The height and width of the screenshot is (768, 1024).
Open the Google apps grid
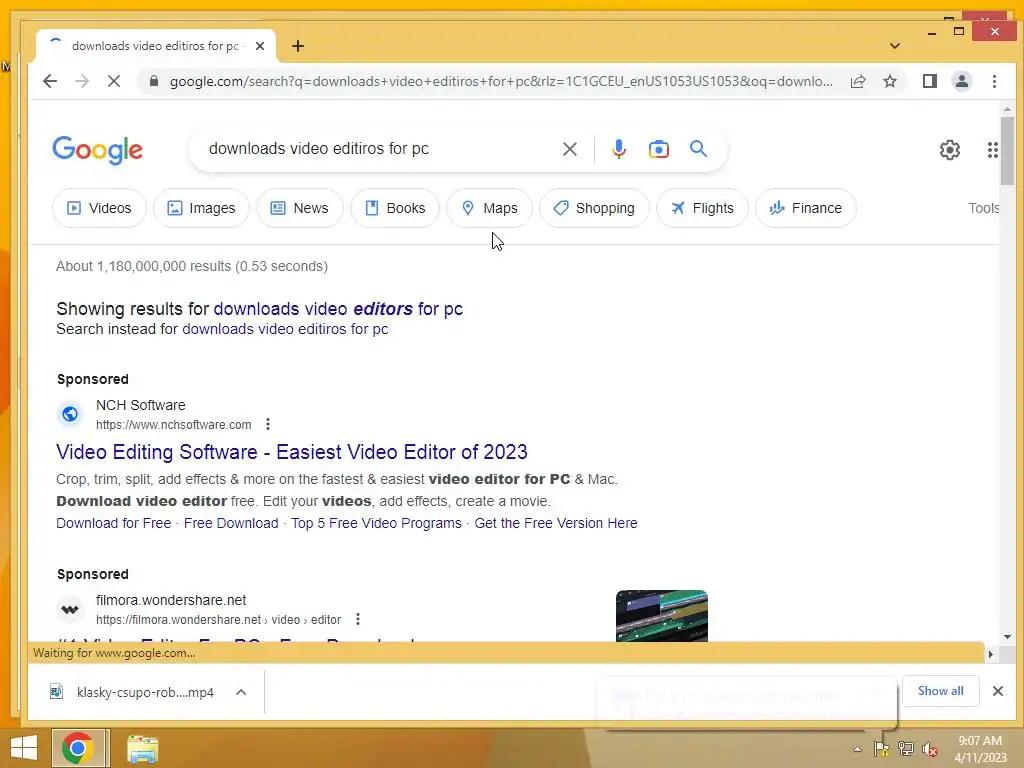993,150
